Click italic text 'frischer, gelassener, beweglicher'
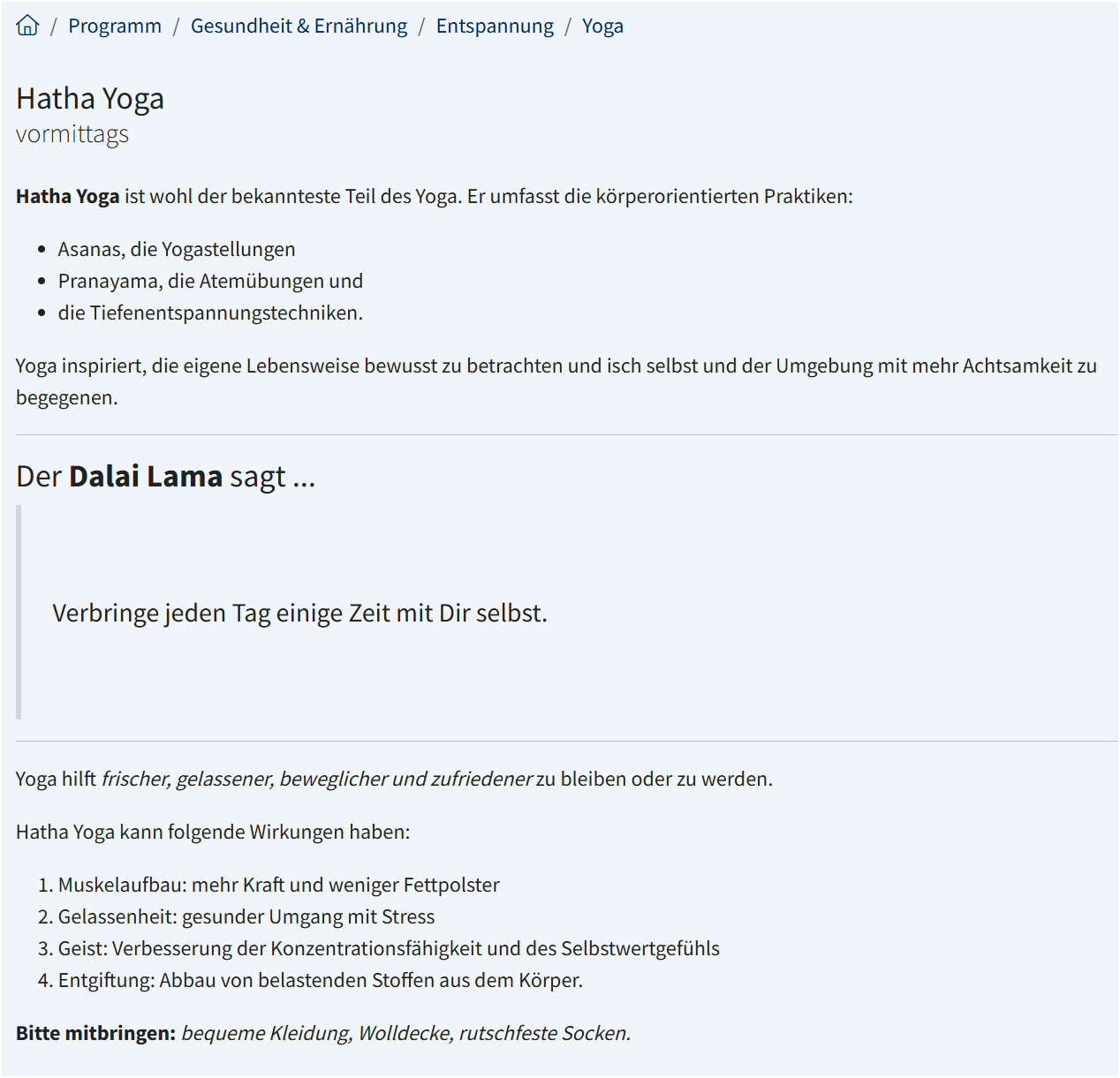This screenshot has height=1078, width=1120. 317,779
